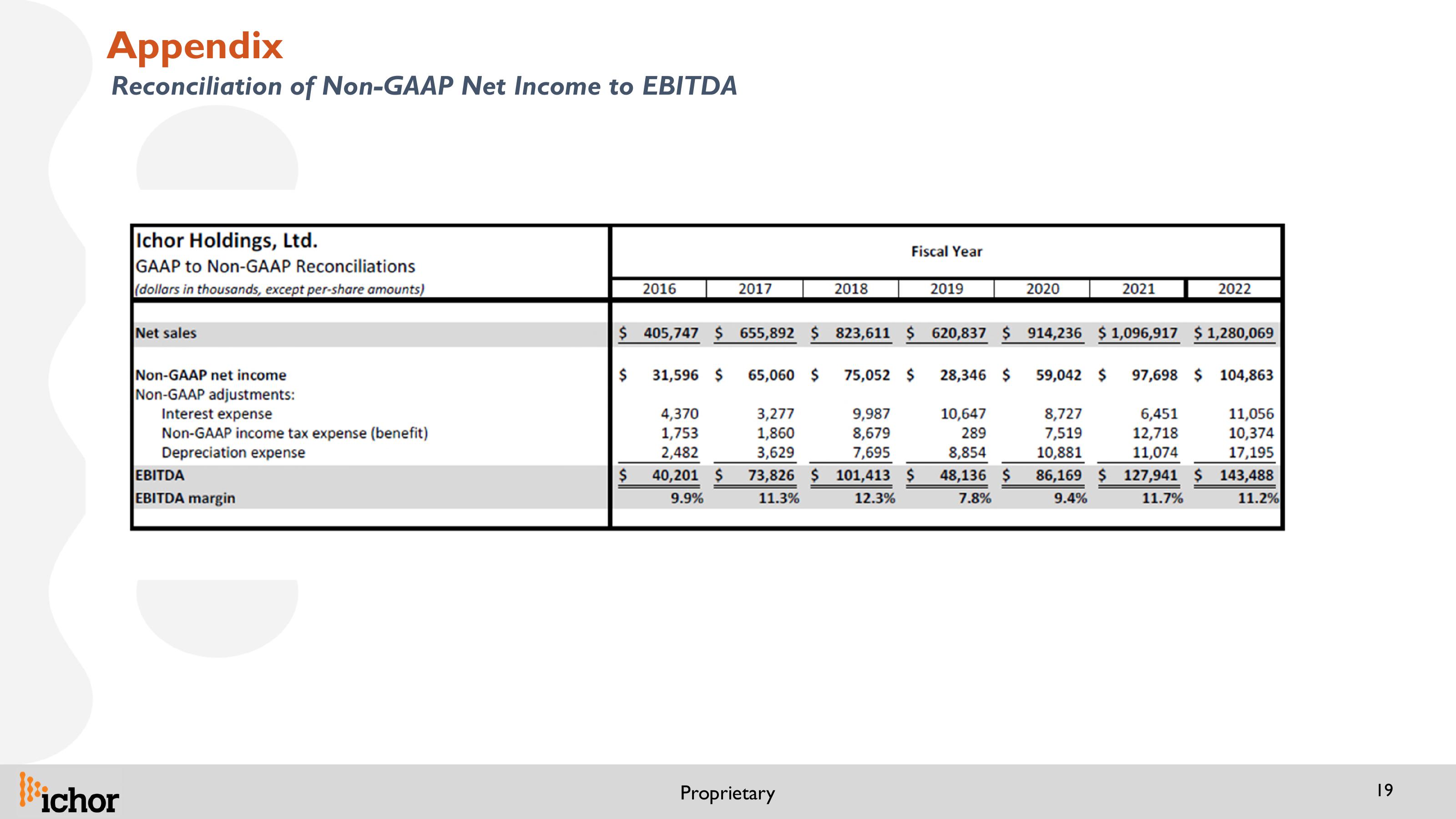Click net income value 65,060
This screenshot has width=1456, height=819.
tap(771, 375)
